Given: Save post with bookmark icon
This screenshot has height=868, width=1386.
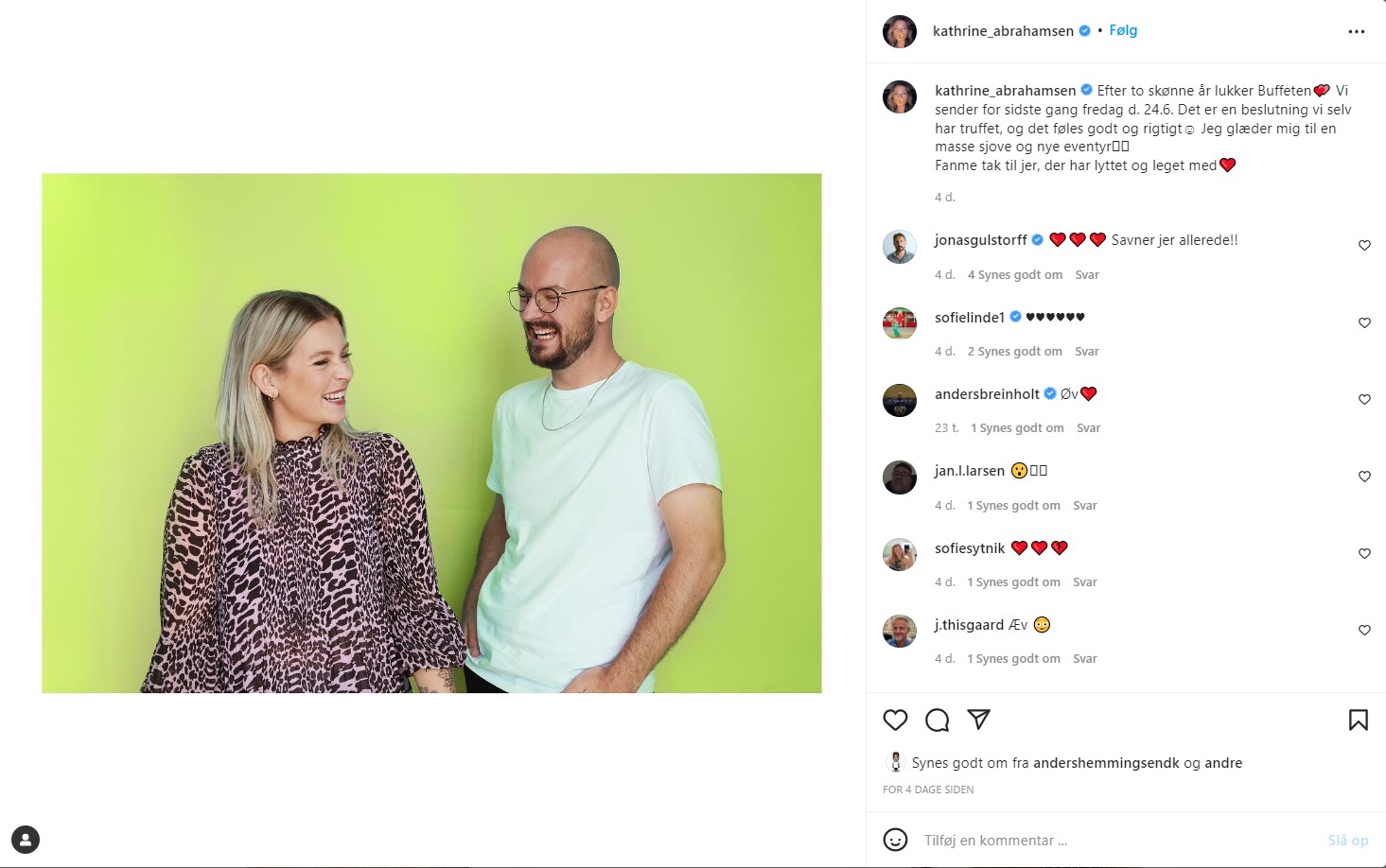Looking at the screenshot, I should (1359, 720).
